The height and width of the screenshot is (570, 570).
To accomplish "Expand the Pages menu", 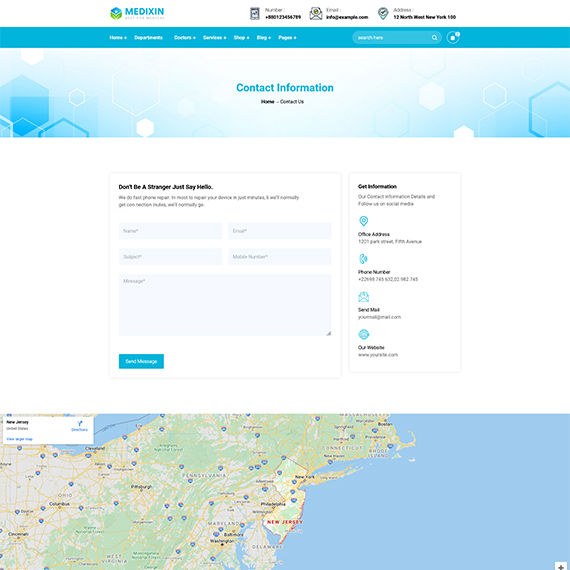I will pyautogui.click(x=287, y=37).
